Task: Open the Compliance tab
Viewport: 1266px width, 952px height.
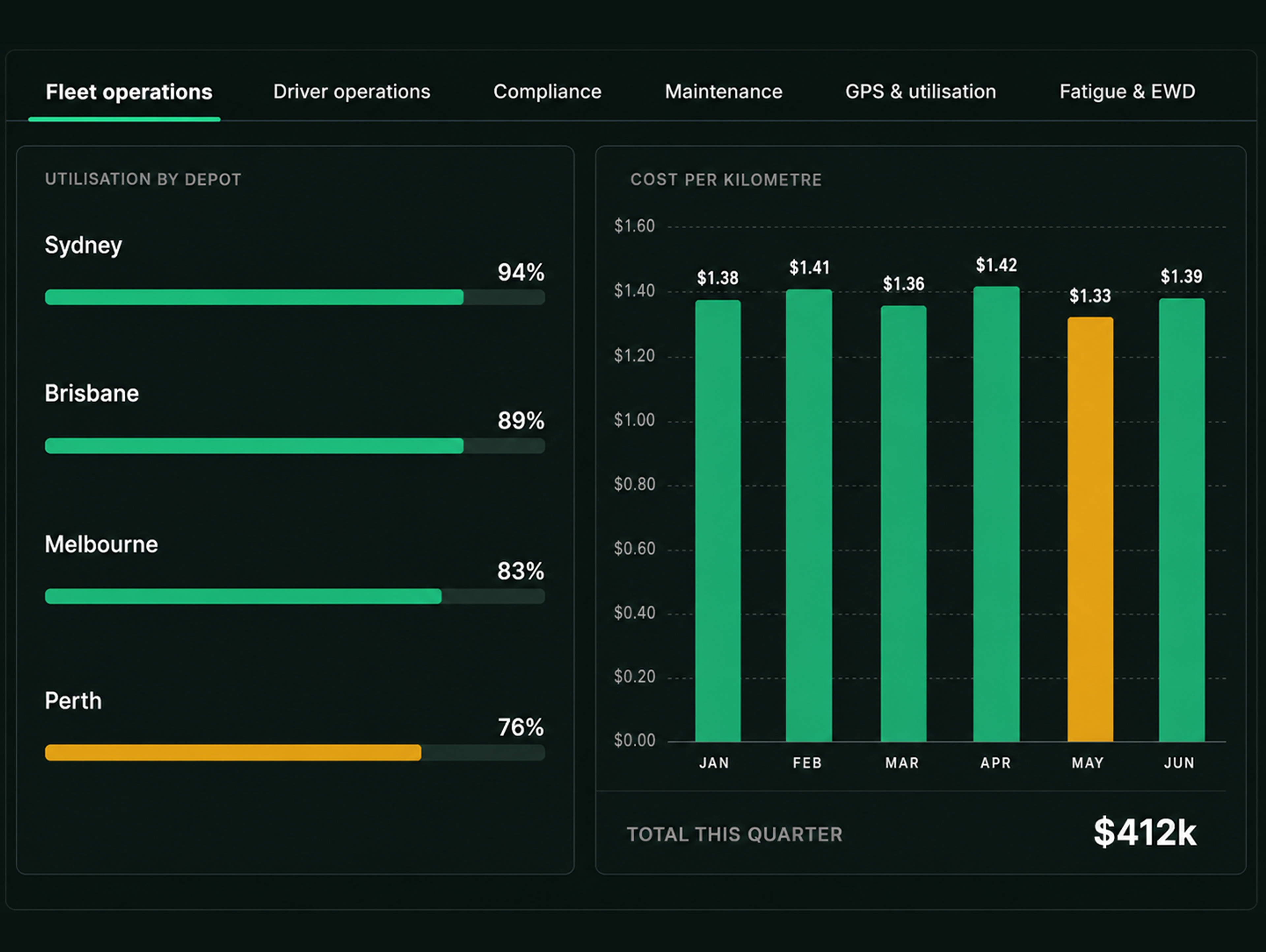Action: [547, 92]
